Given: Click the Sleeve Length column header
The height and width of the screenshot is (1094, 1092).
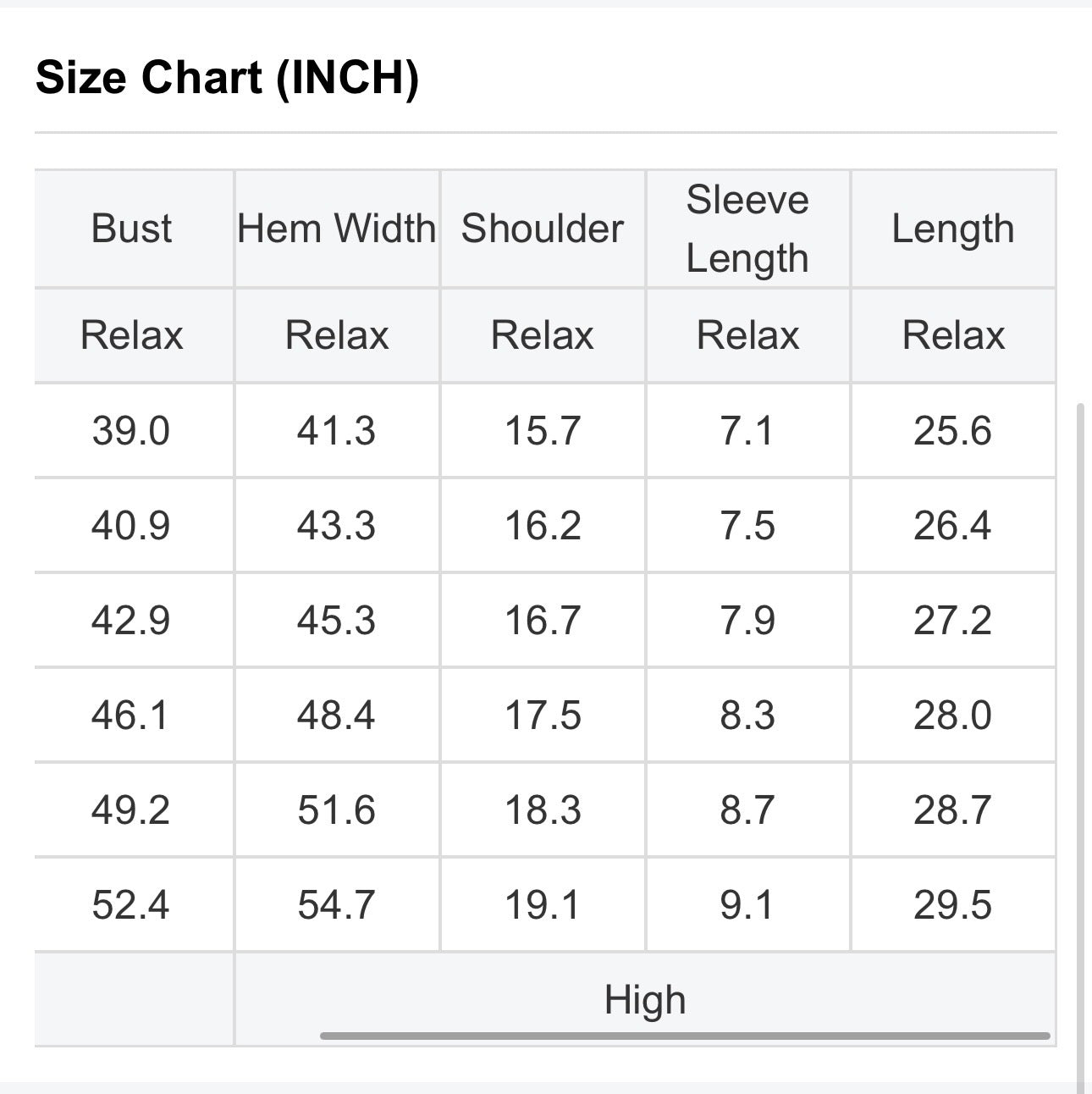Looking at the screenshot, I should click(x=747, y=229).
